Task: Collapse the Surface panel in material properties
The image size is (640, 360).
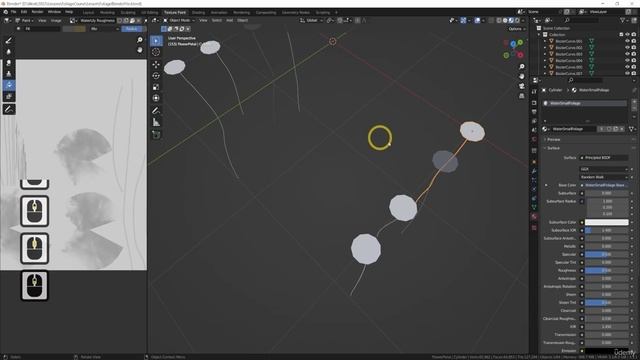Action: click(553, 148)
